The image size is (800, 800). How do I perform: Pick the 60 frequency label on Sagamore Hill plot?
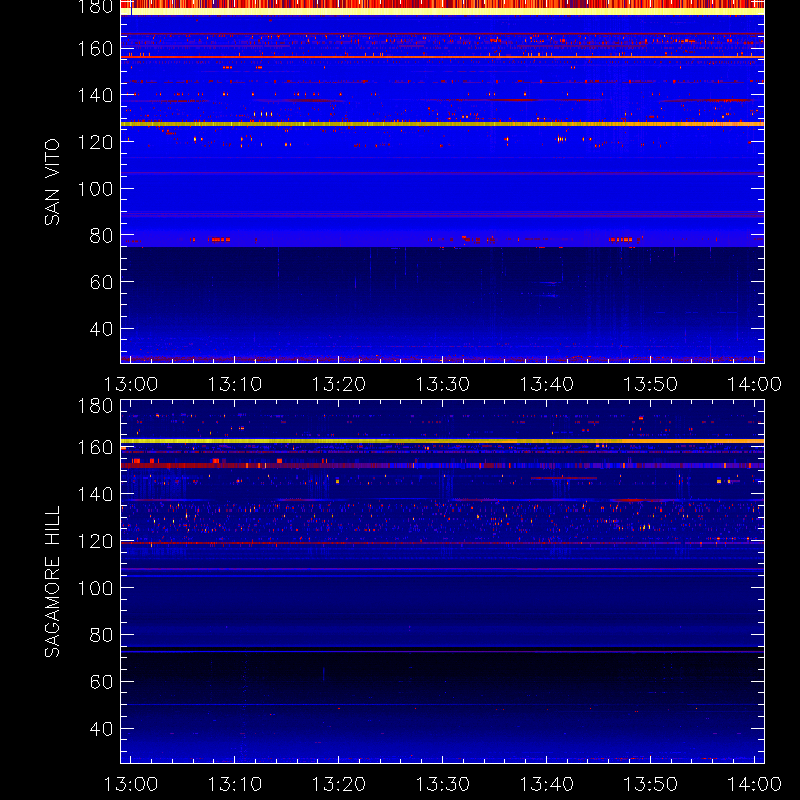tap(101, 682)
